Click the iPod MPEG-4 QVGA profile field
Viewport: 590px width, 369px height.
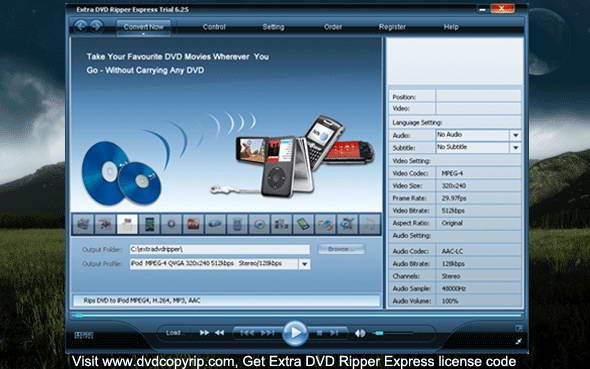tap(214, 264)
